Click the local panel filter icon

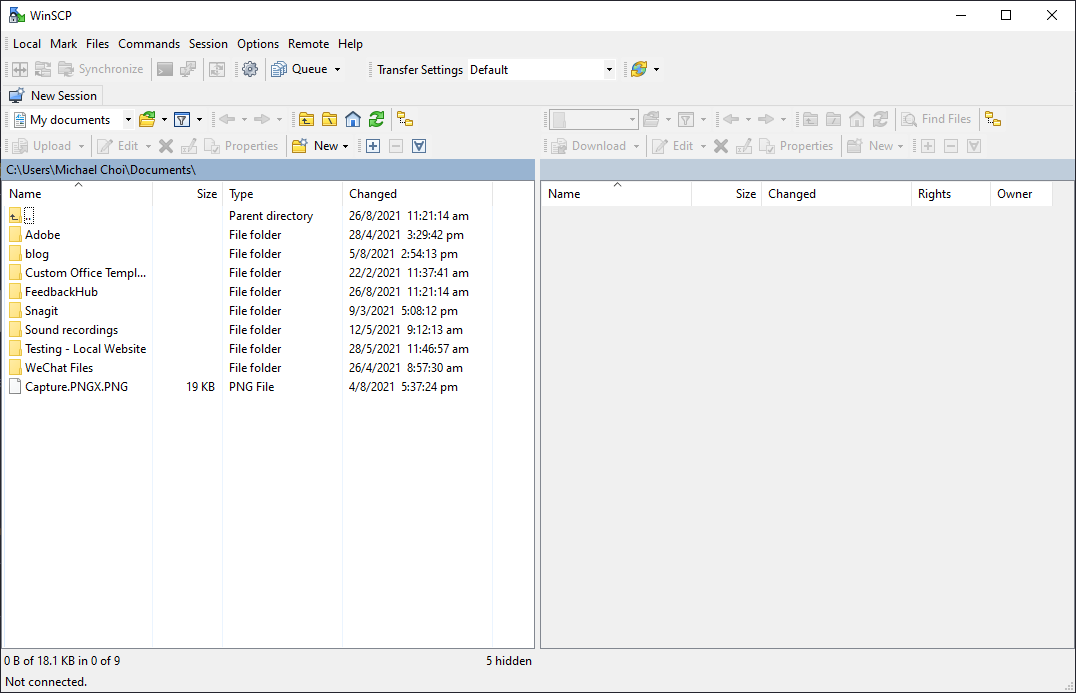(x=182, y=119)
